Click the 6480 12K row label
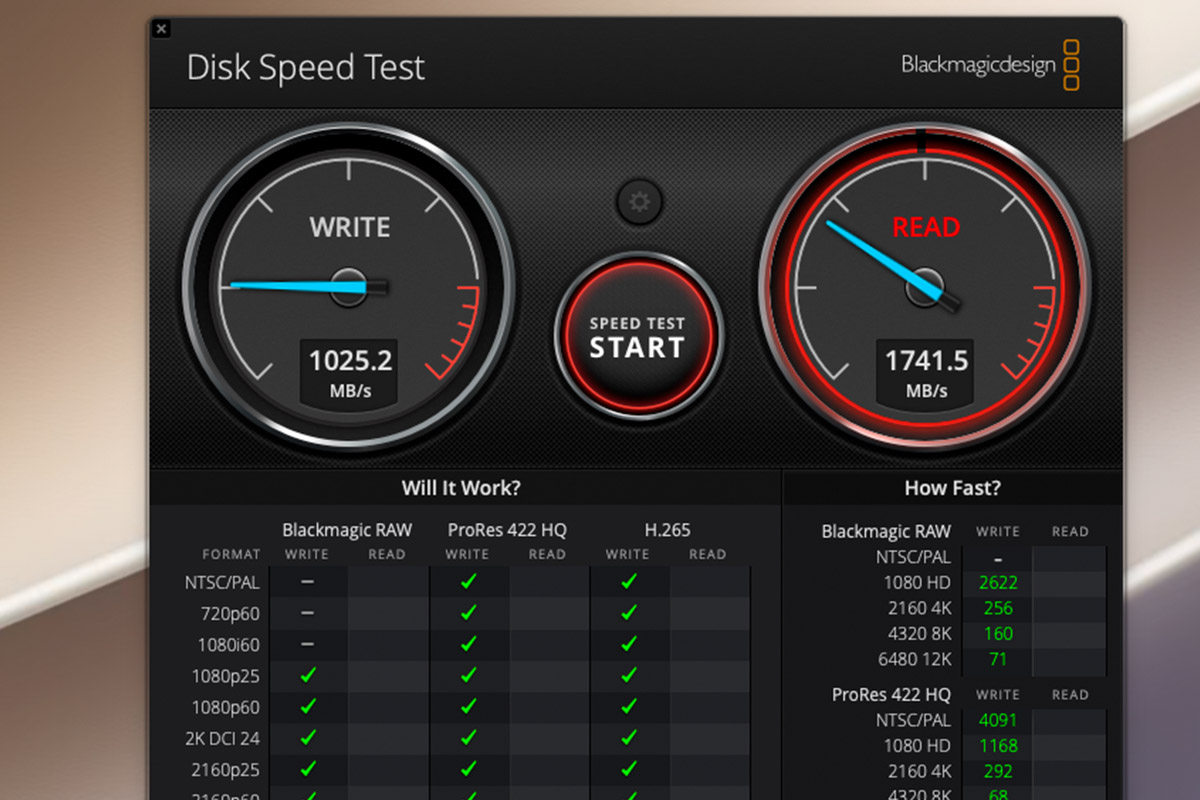Screen dimensions: 1200x800 (916, 659)
